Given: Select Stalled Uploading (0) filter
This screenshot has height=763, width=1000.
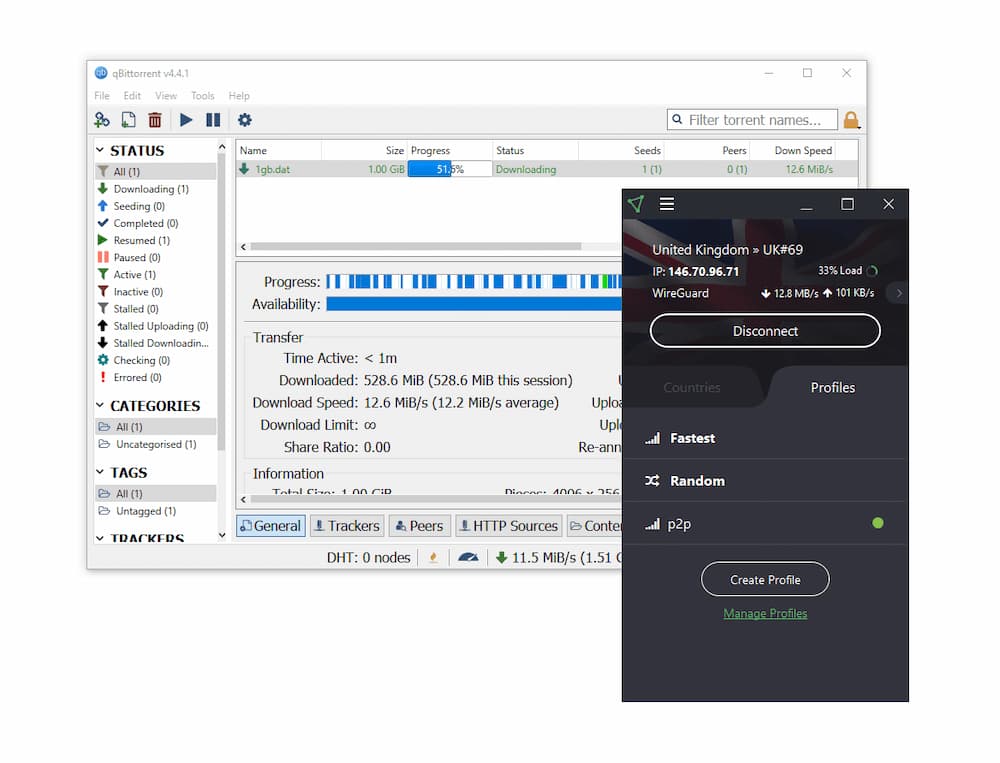Looking at the screenshot, I should pyautogui.click(x=156, y=326).
